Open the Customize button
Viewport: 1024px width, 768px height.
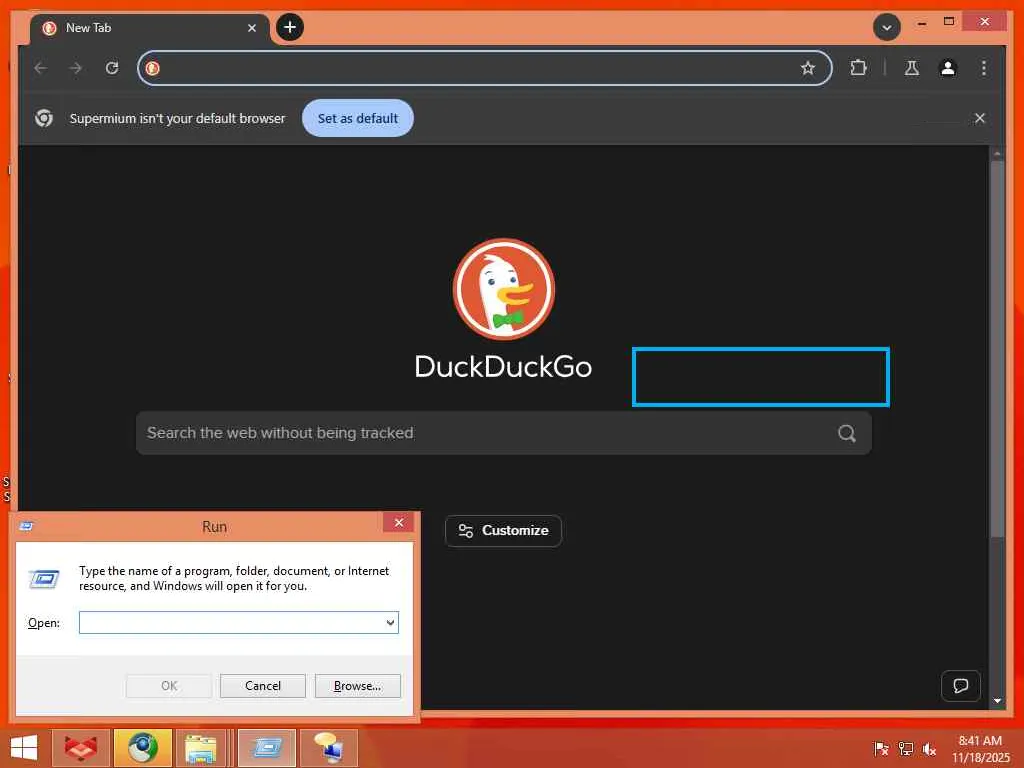coord(504,531)
